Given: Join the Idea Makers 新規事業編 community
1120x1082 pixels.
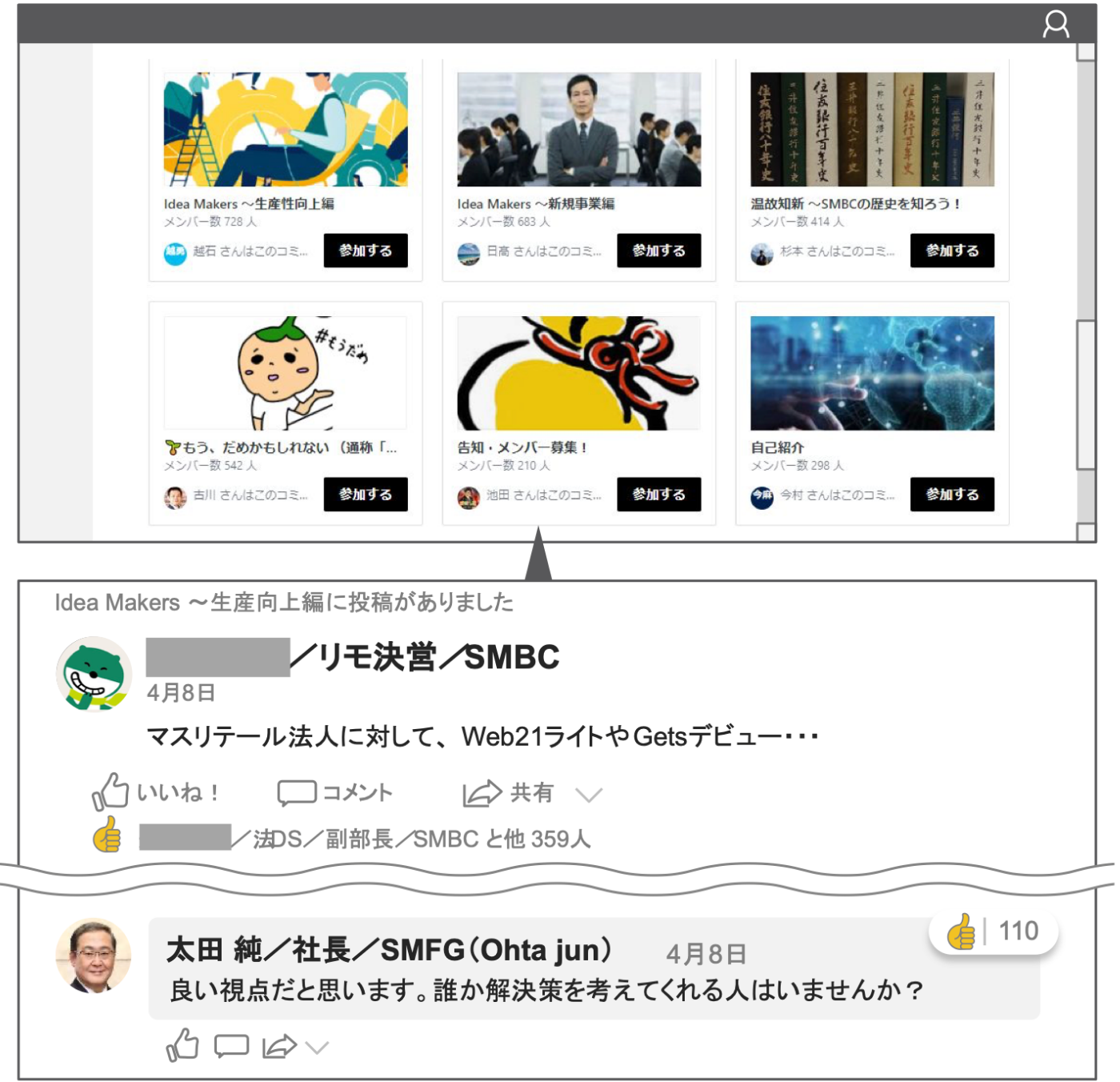Looking at the screenshot, I should [x=659, y=250].
